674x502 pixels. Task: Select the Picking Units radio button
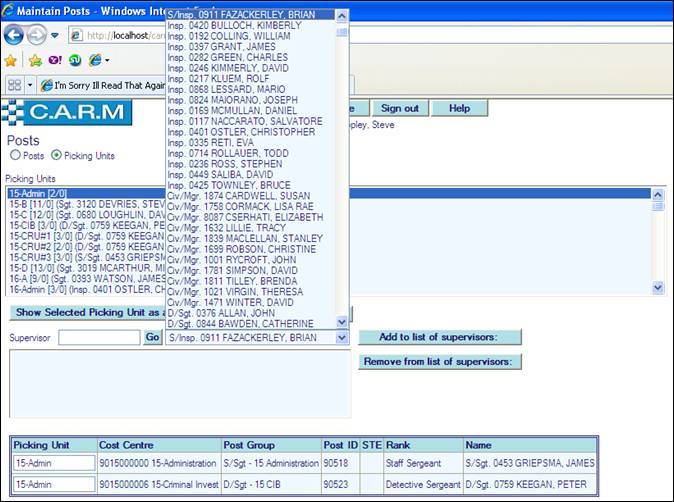56,155
